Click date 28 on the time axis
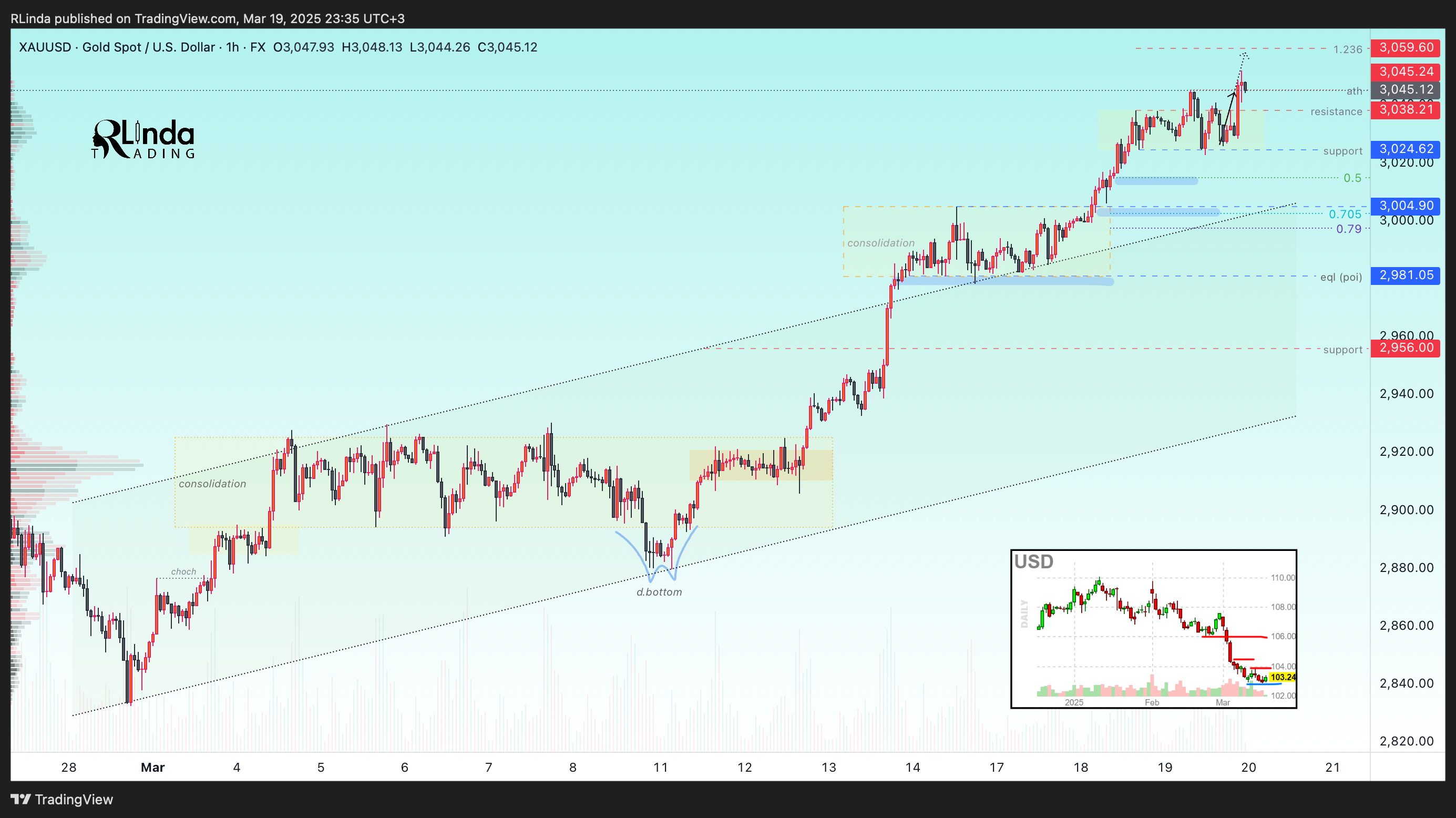The image size is (1456, 818). 68,767
